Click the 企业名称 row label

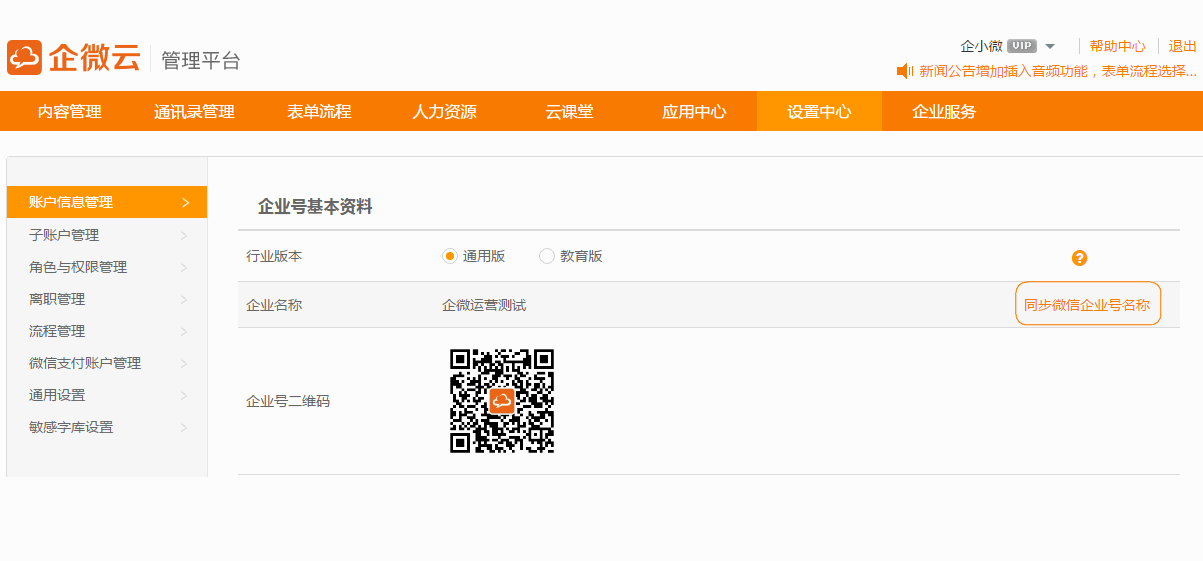click(x=274, y=305)
